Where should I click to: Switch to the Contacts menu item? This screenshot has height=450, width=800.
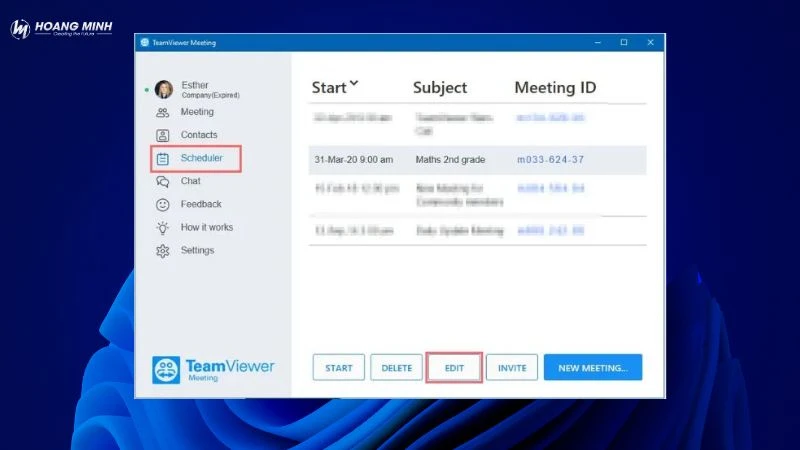[199, 135]
